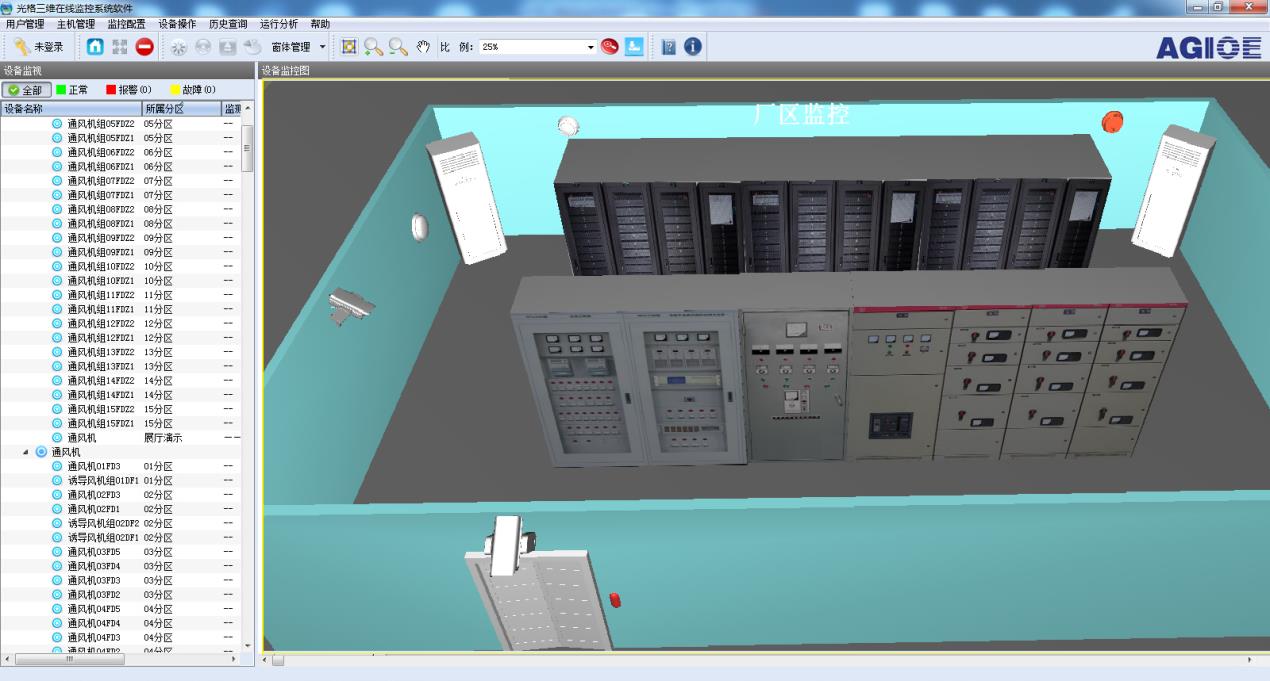This screenshot has height=681, width=1270.
Task: Filter devices by 正常 status
Action: point(72,90)
